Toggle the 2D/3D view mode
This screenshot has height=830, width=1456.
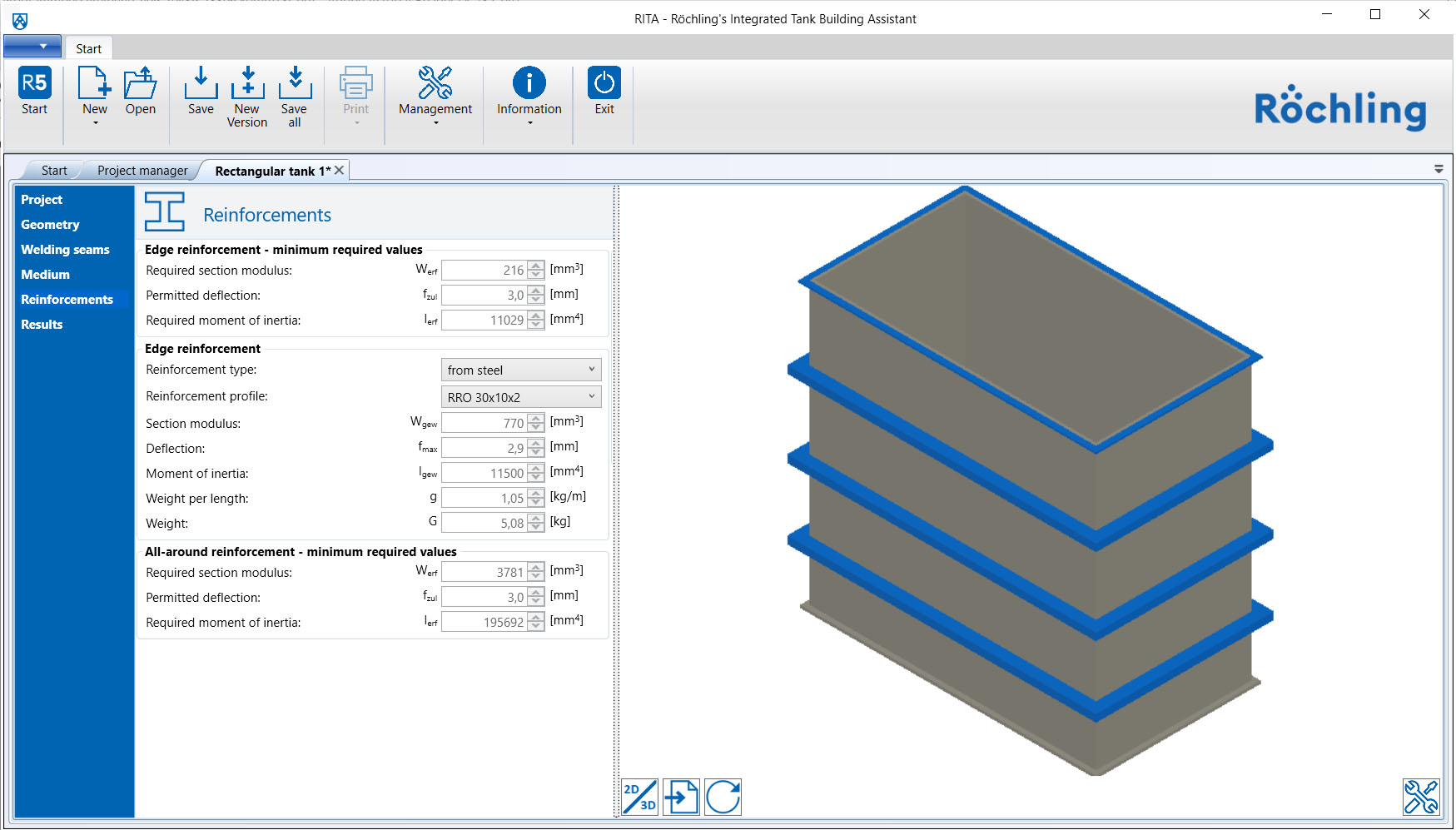[639, 797]
